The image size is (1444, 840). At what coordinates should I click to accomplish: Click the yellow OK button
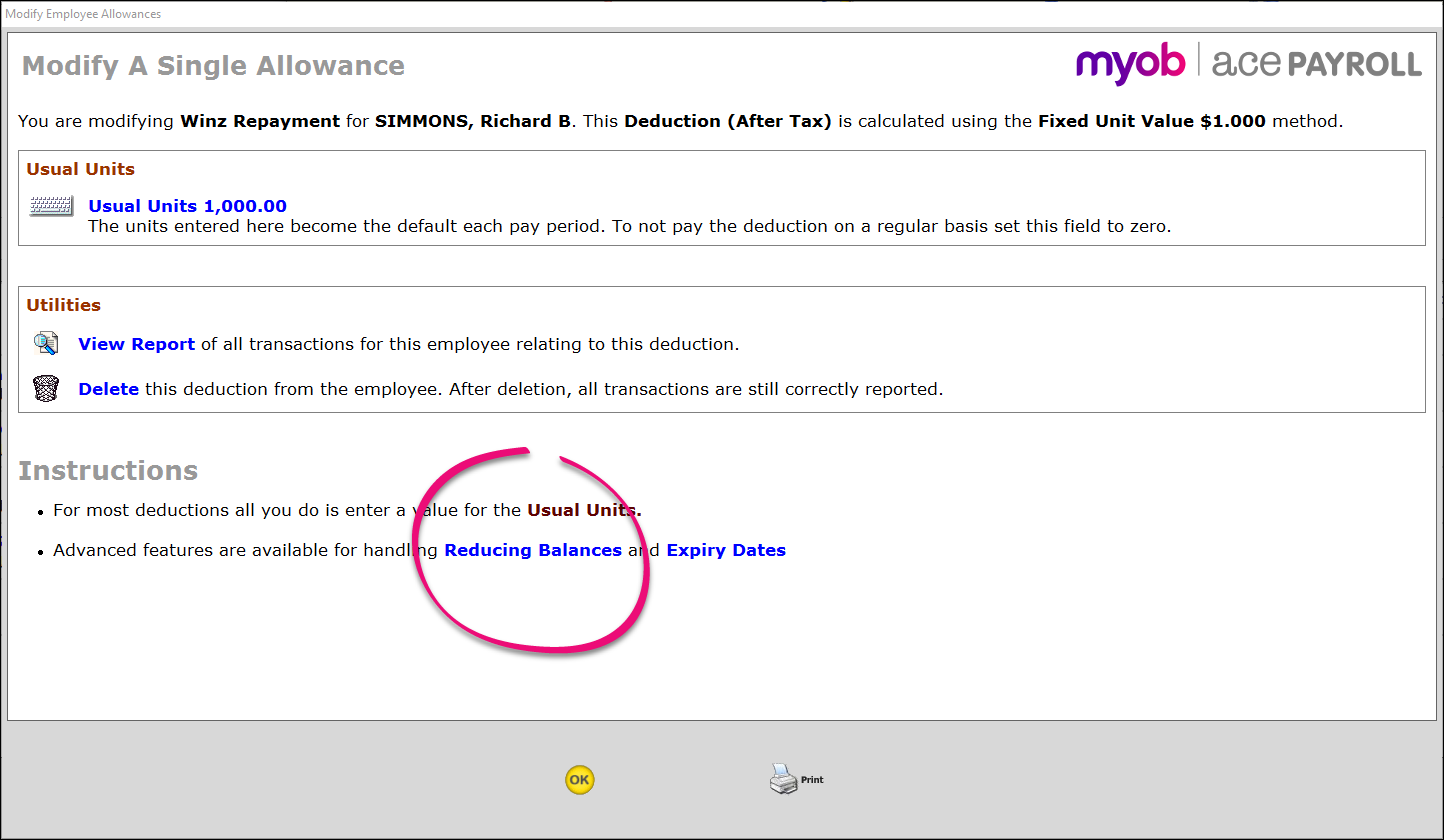tap(580, 780)
